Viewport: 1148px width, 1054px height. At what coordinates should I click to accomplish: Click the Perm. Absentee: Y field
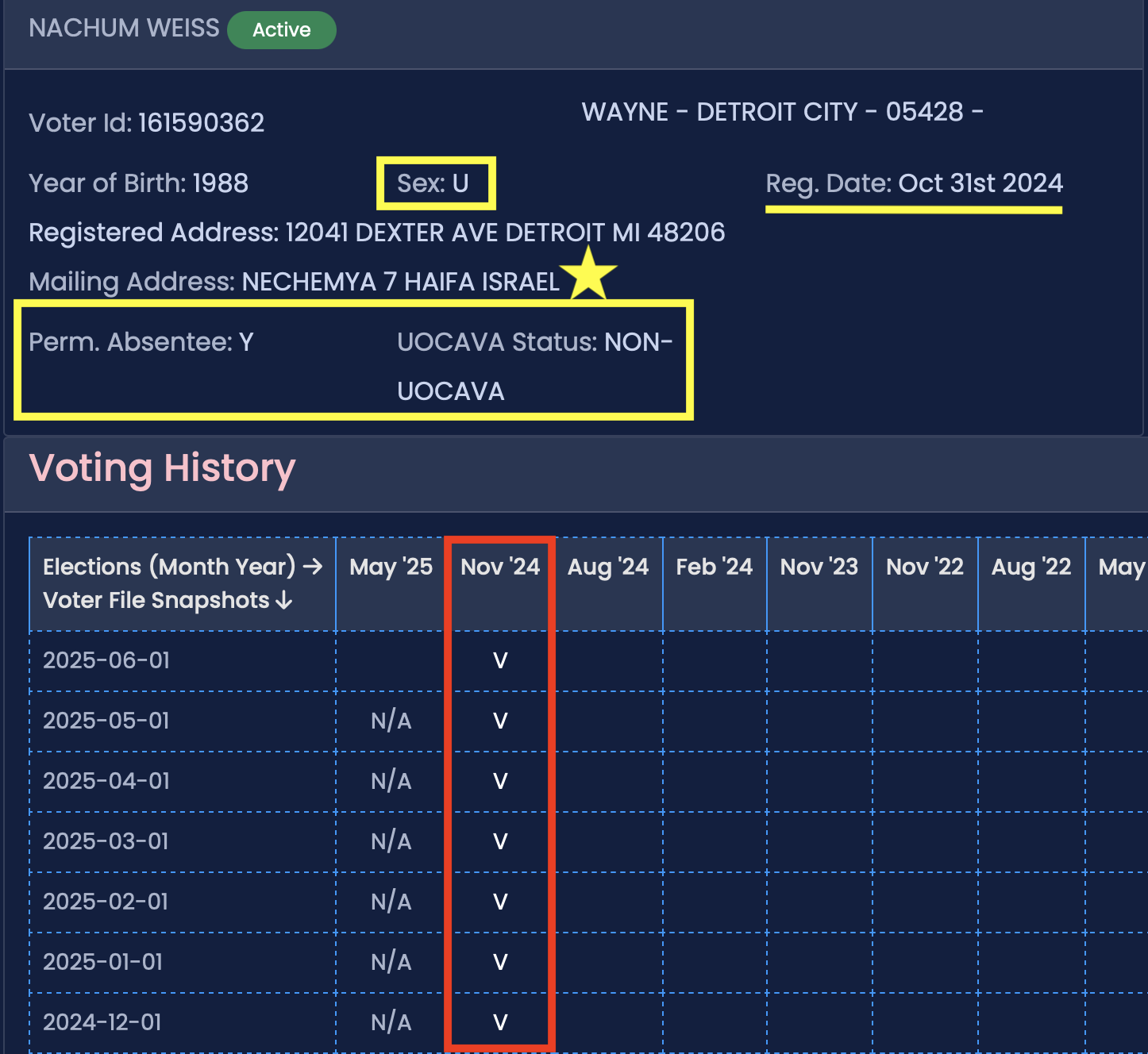point(141,342)
